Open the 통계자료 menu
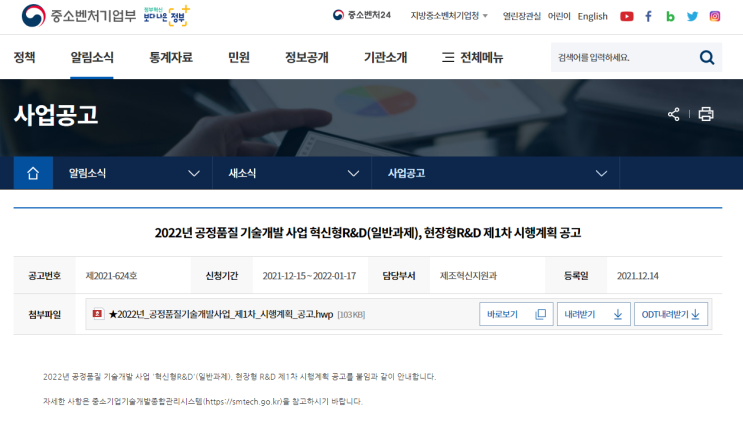The image size is (743, 421). pos(171,57)
